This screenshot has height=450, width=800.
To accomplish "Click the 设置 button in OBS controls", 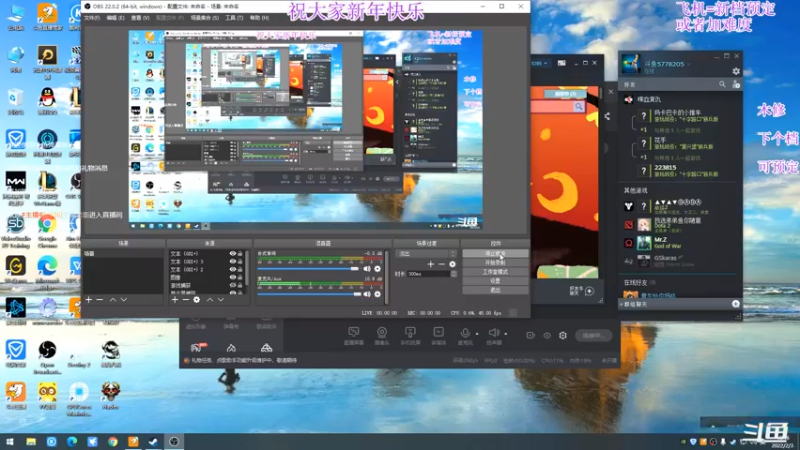I will [x=495, y=281].
